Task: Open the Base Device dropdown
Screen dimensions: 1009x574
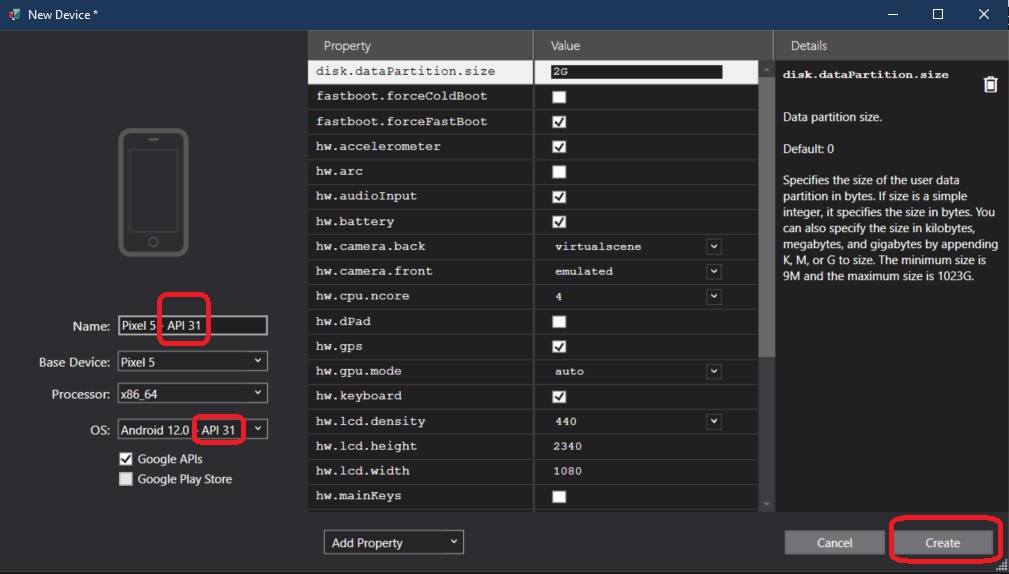Action: [192, 362]
